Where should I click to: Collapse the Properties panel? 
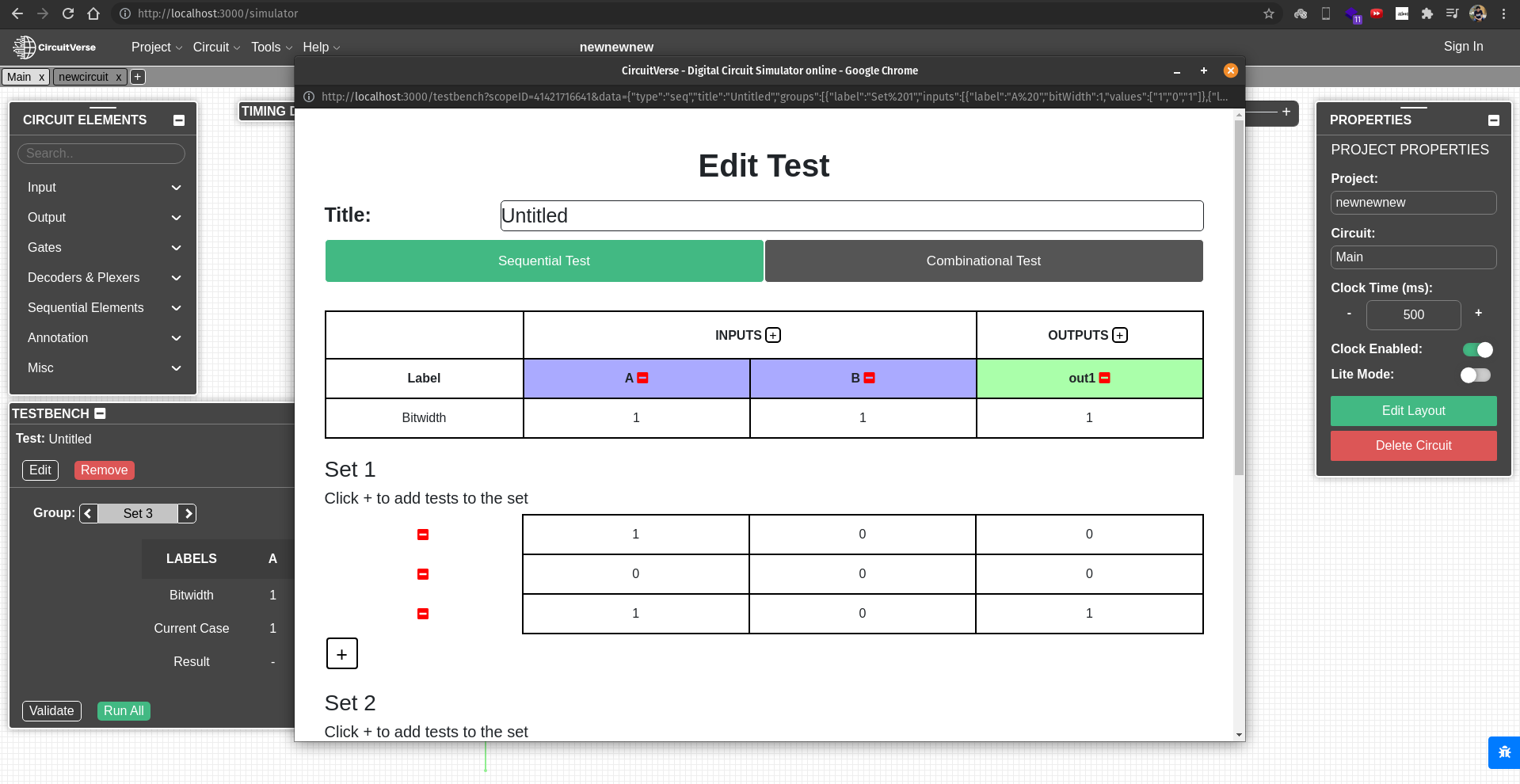(x=1493, y=119)
